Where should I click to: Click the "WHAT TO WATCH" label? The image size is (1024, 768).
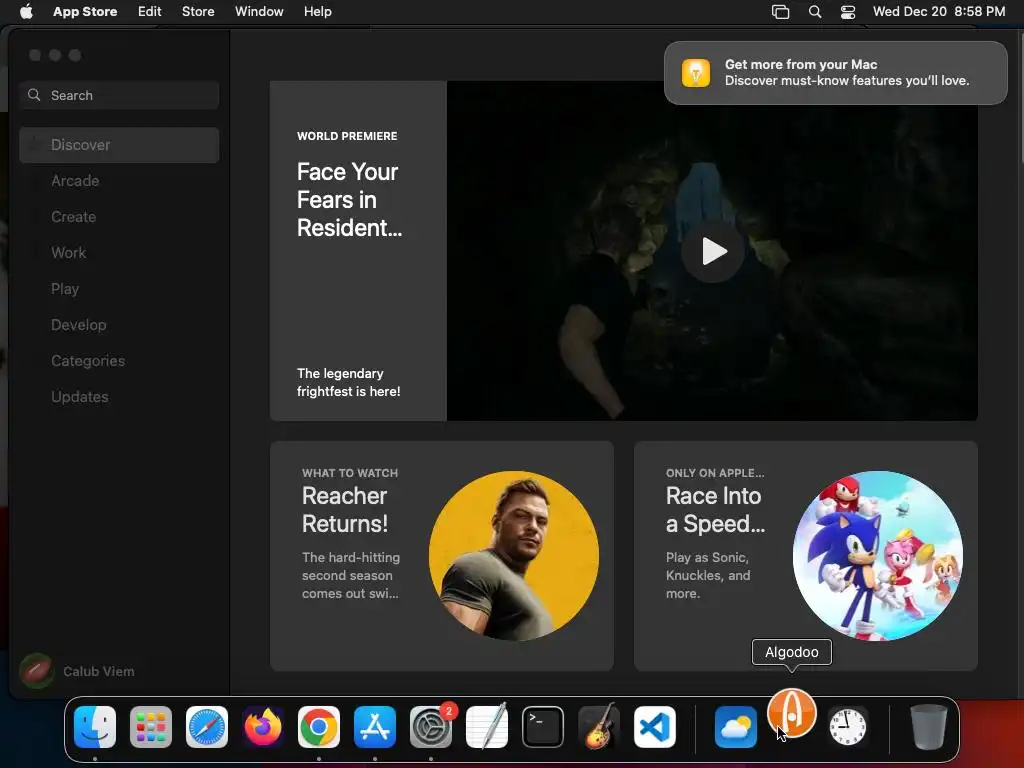coord(350,473)
